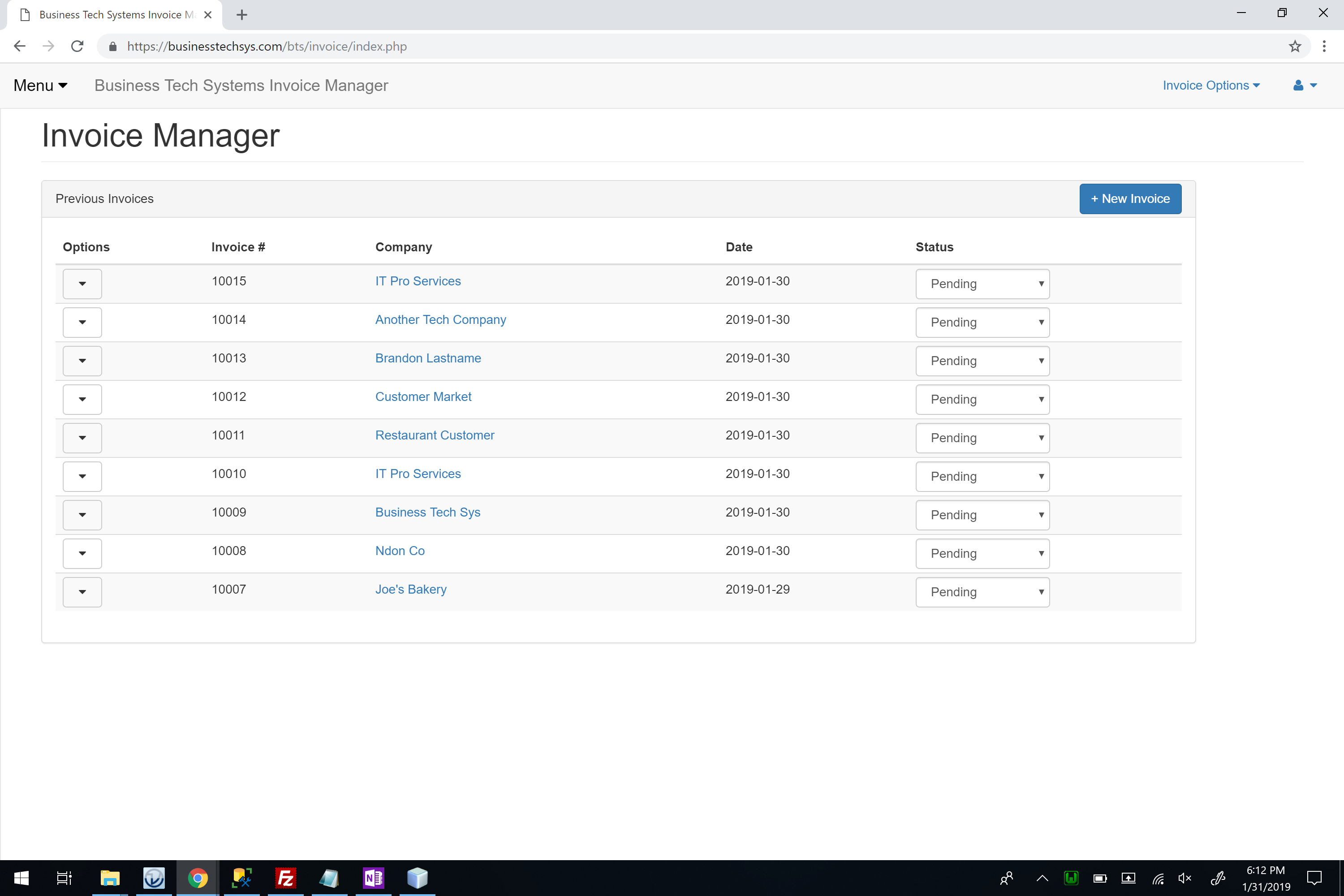This screenshot has width=1344, height=896.
Task: Launch OneNote from the taskbar
Action: click(373, 878)
